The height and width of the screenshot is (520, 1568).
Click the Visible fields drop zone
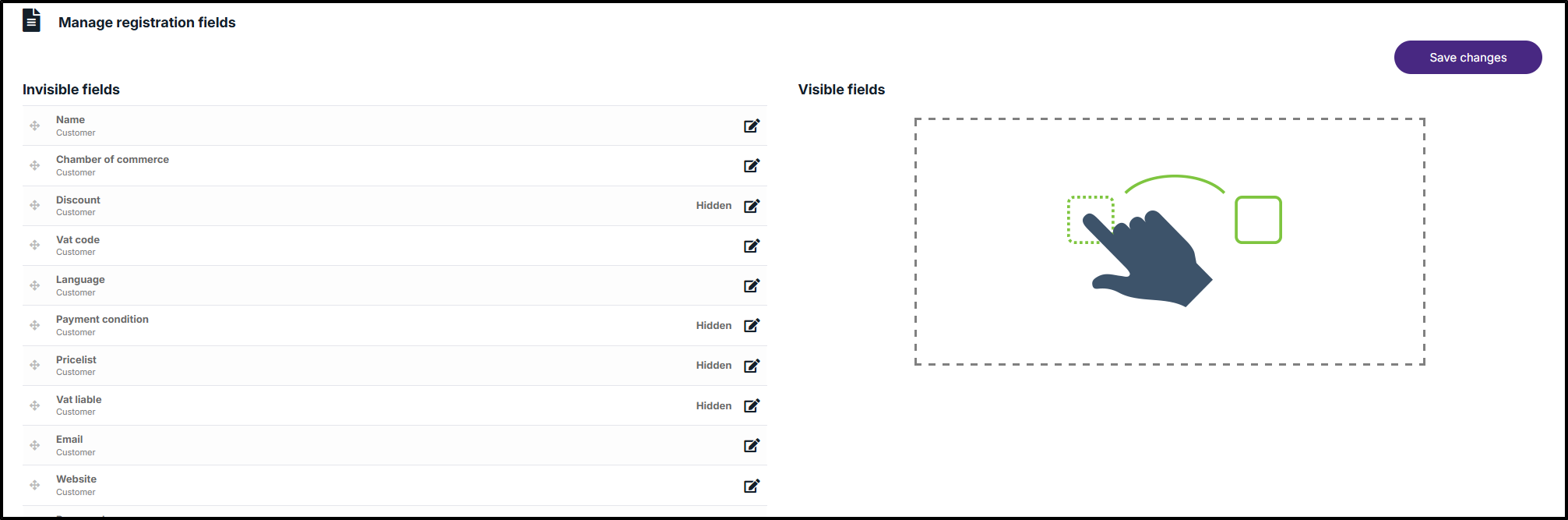[1170, 242]
